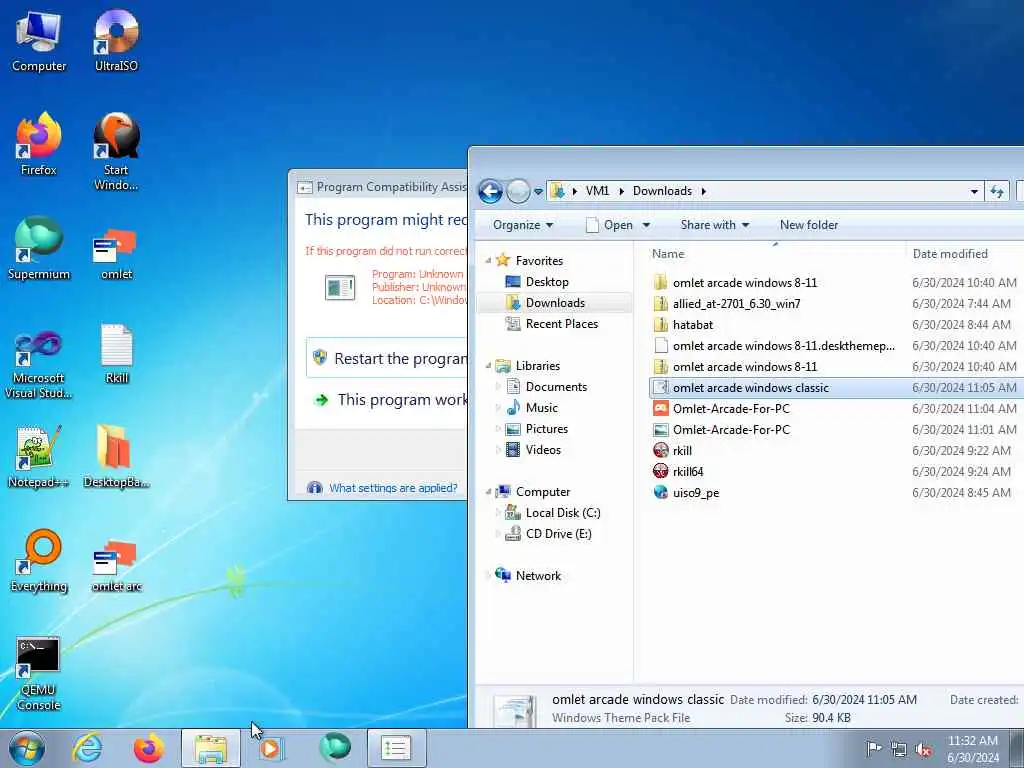
Task: Select the omlet arcade windows classic file
Action: pos(836,387)
